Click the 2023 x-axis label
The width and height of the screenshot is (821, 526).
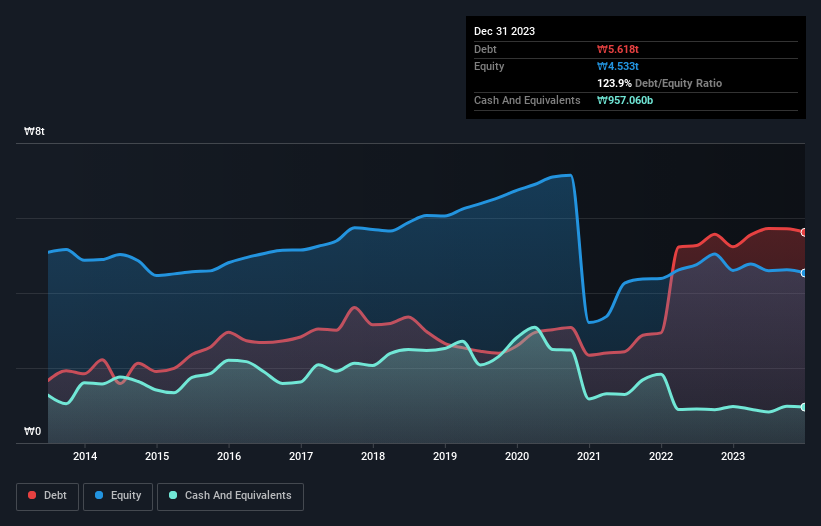pos(733,456)
